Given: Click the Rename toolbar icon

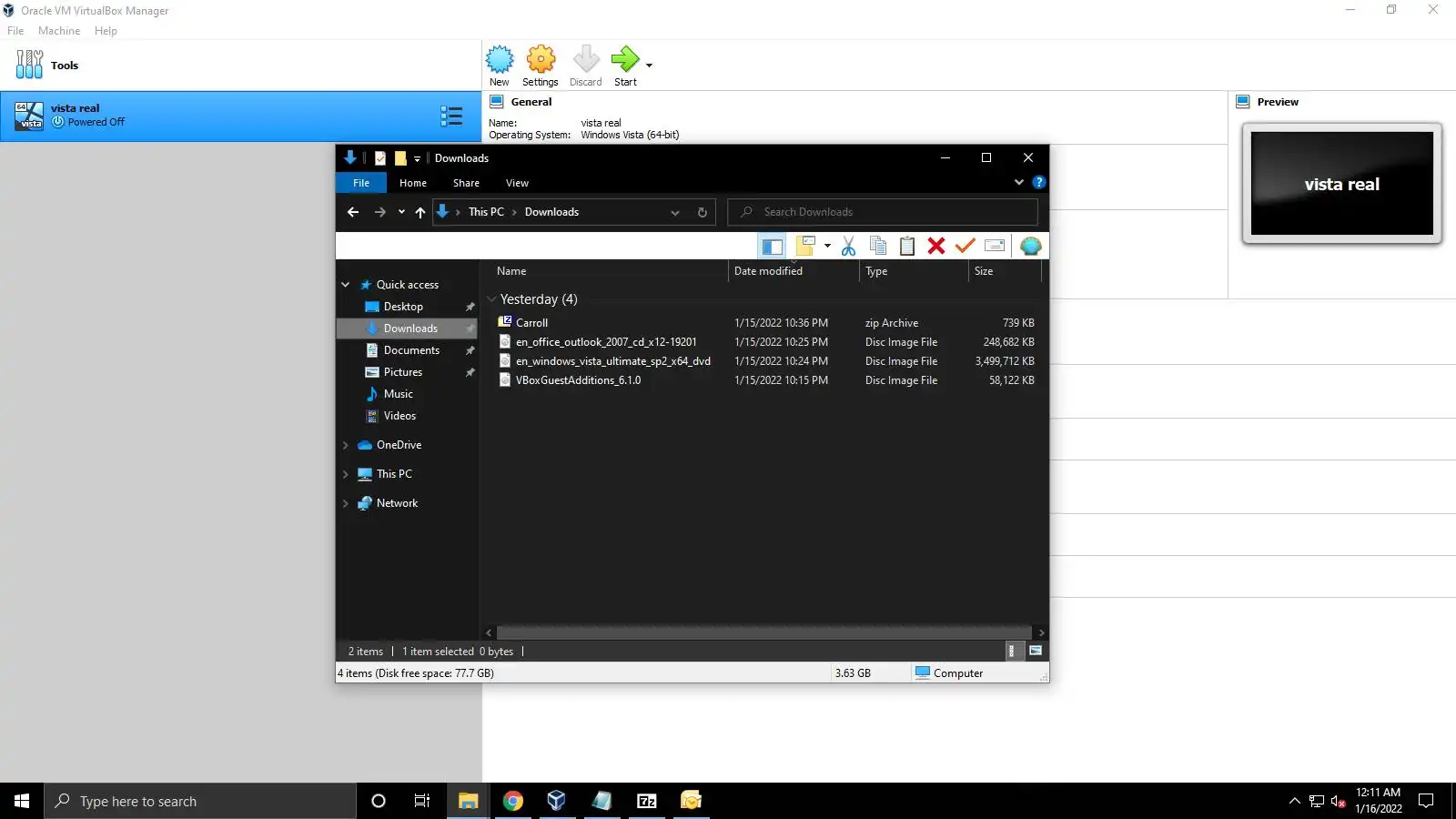Looking at the screenshot, I should [995, 246].
